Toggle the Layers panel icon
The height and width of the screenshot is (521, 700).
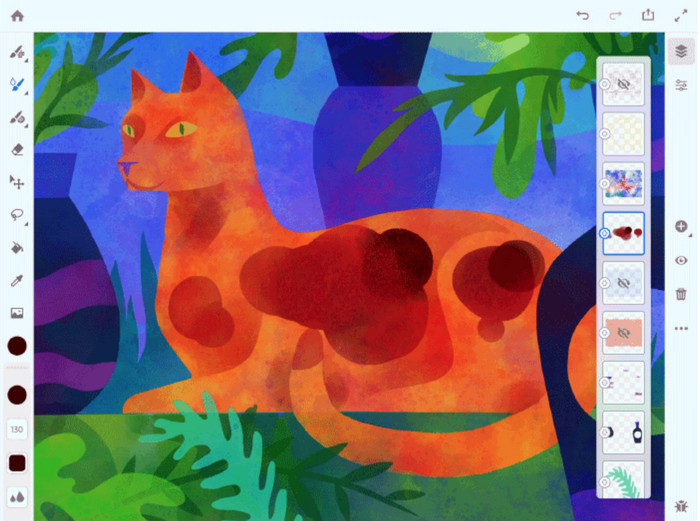coord(681,52)
